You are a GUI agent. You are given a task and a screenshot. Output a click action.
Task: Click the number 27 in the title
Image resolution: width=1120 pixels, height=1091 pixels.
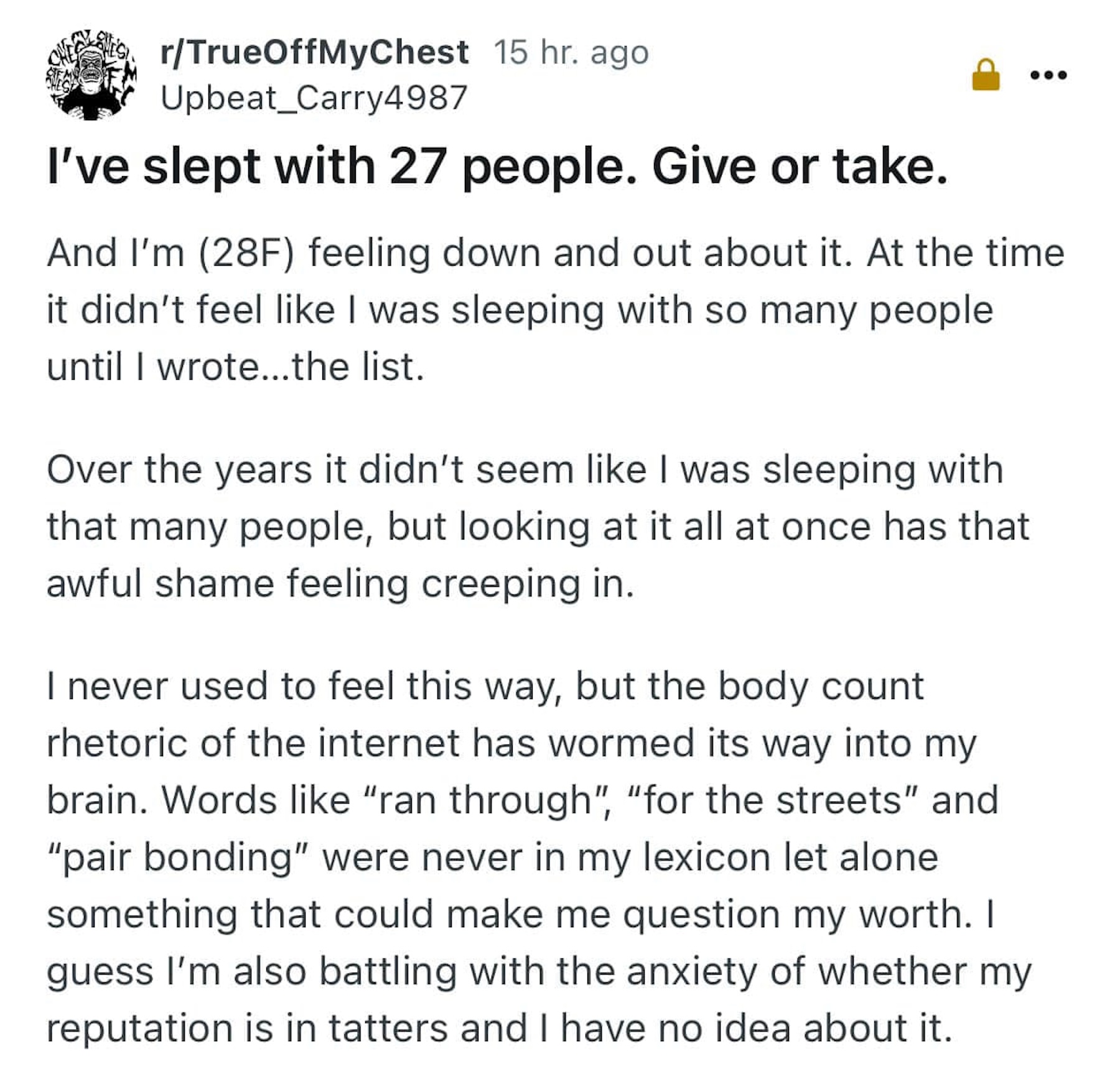click(x=418, y=167)
